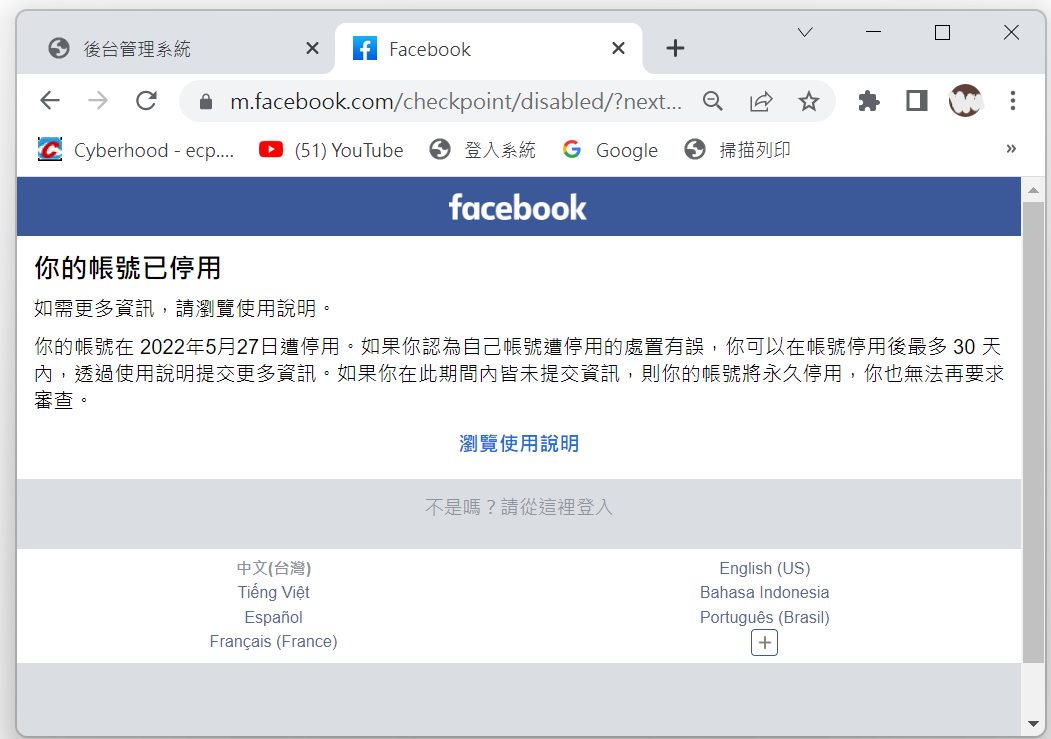
Task: Select Français (France) language
Action: [x=273, y=641]
